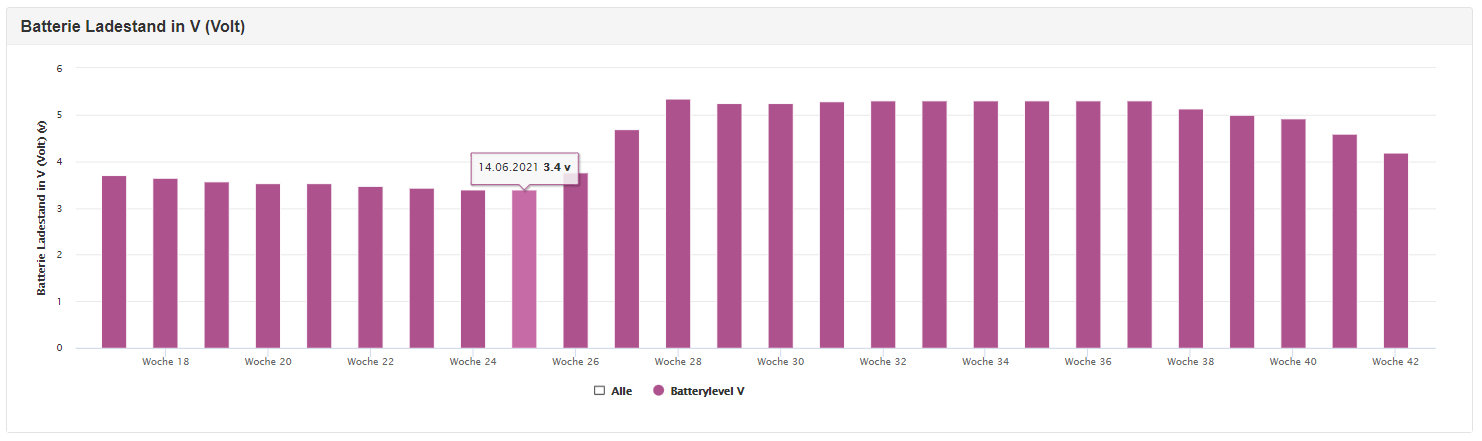
Task: Click the highlighted bar under the tooltip
Action: point(524,270)
